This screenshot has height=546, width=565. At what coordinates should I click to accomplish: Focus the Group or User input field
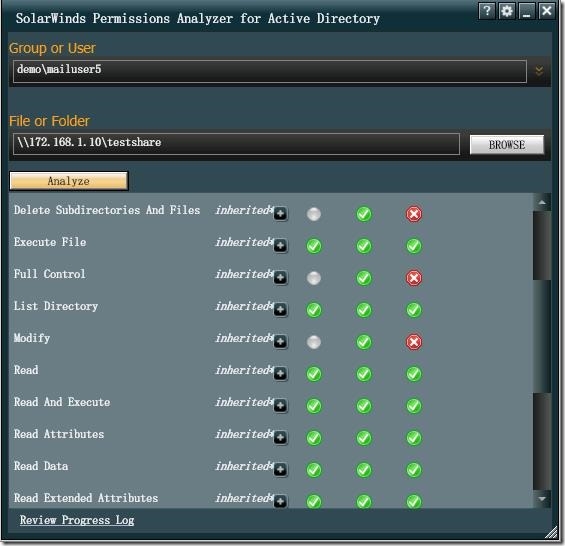click(270, 71)
